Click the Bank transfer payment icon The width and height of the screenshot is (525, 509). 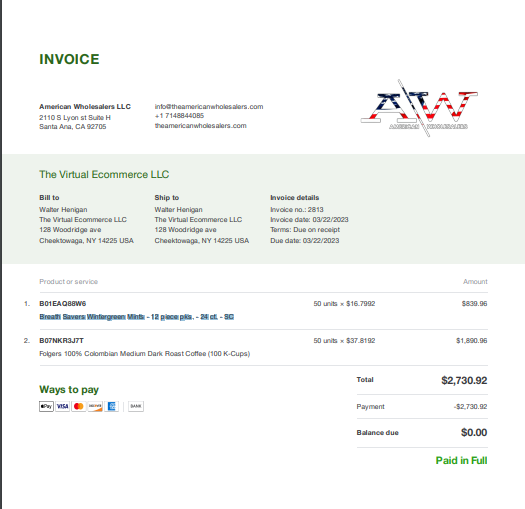pyautogui.click(x=136, y=406)
